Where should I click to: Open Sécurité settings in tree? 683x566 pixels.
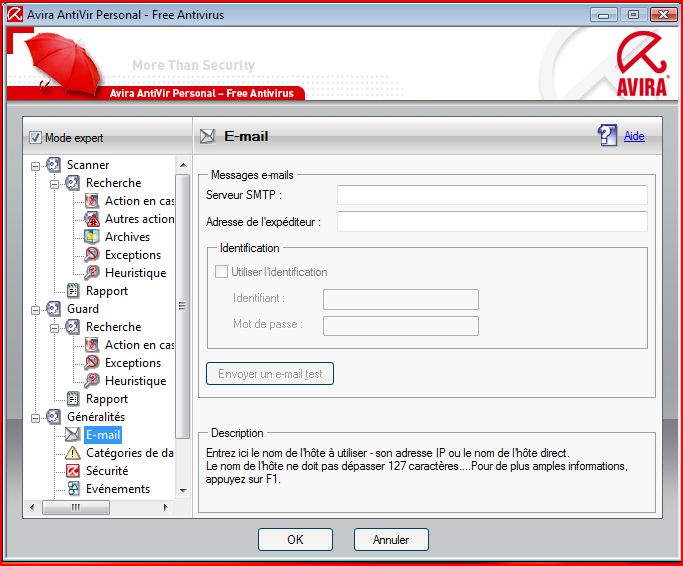tap(107, 471)
